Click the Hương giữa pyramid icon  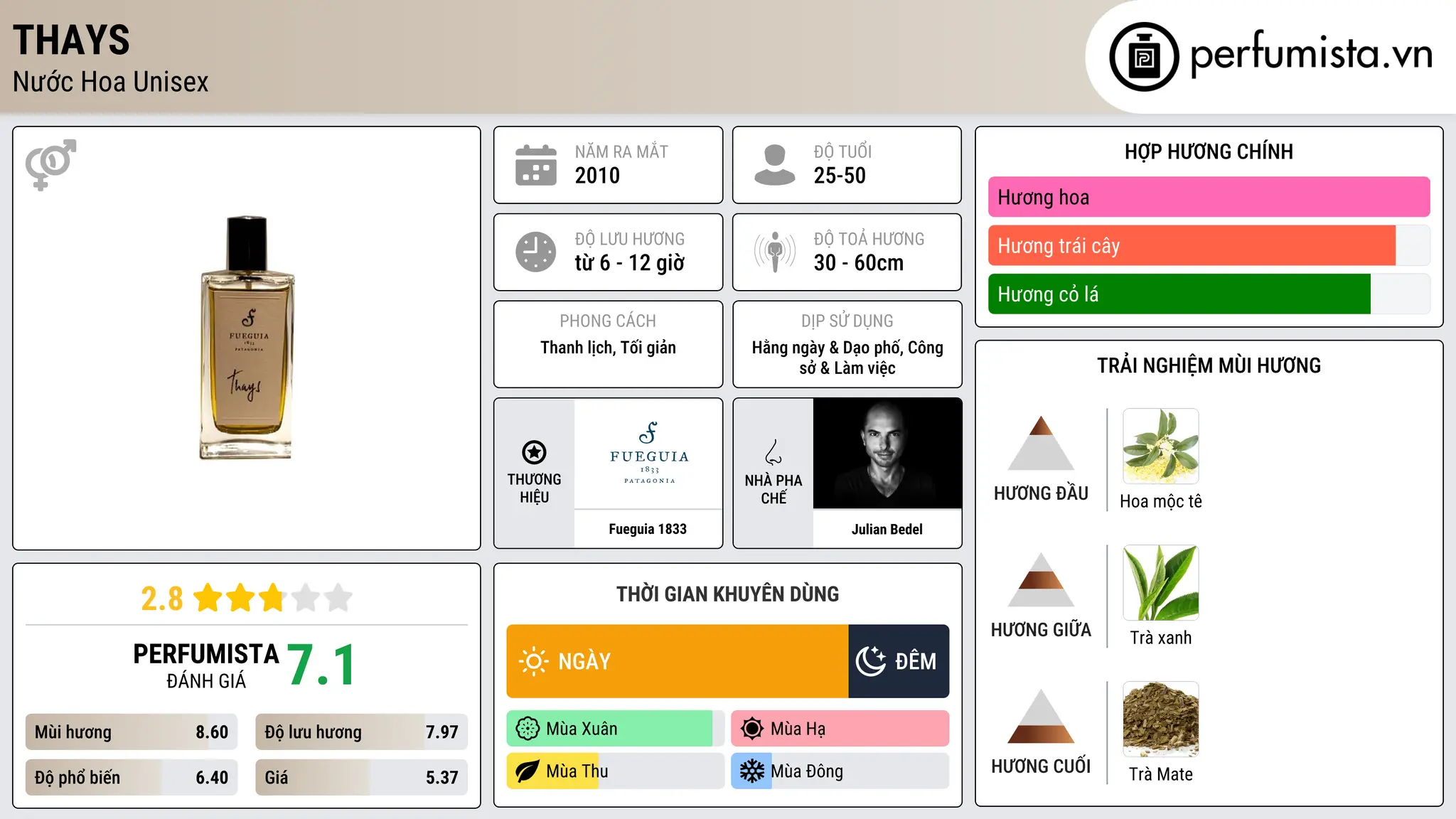1041,579
